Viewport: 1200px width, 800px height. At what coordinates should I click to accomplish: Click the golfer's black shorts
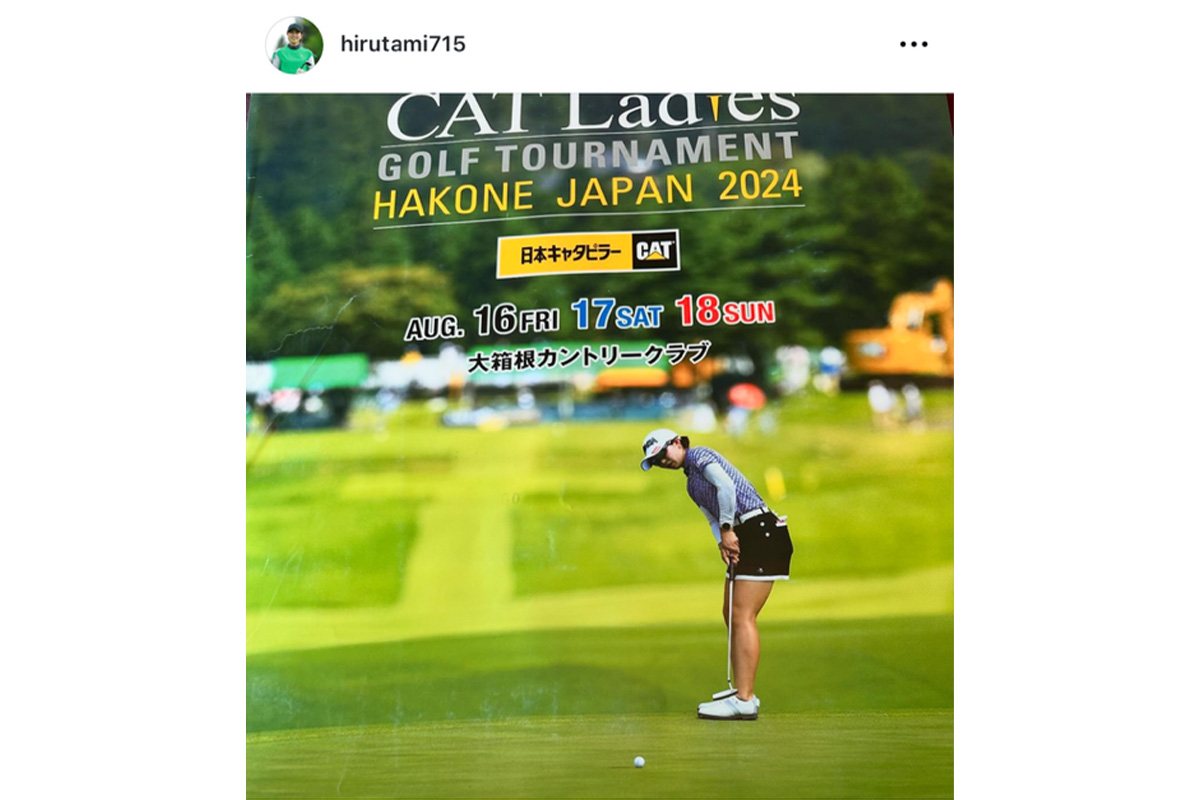coord(763,545)
